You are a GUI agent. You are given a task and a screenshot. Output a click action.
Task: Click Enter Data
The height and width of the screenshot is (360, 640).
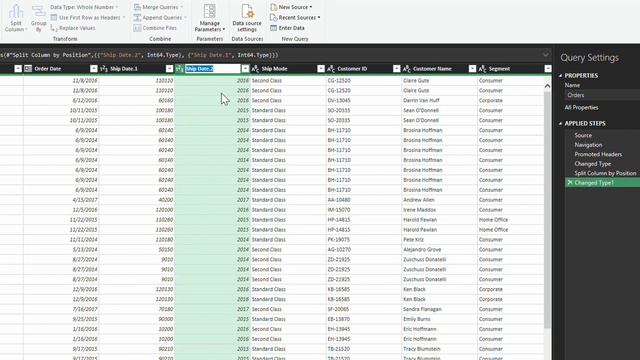pyautogui.click(x=287, y=28)
